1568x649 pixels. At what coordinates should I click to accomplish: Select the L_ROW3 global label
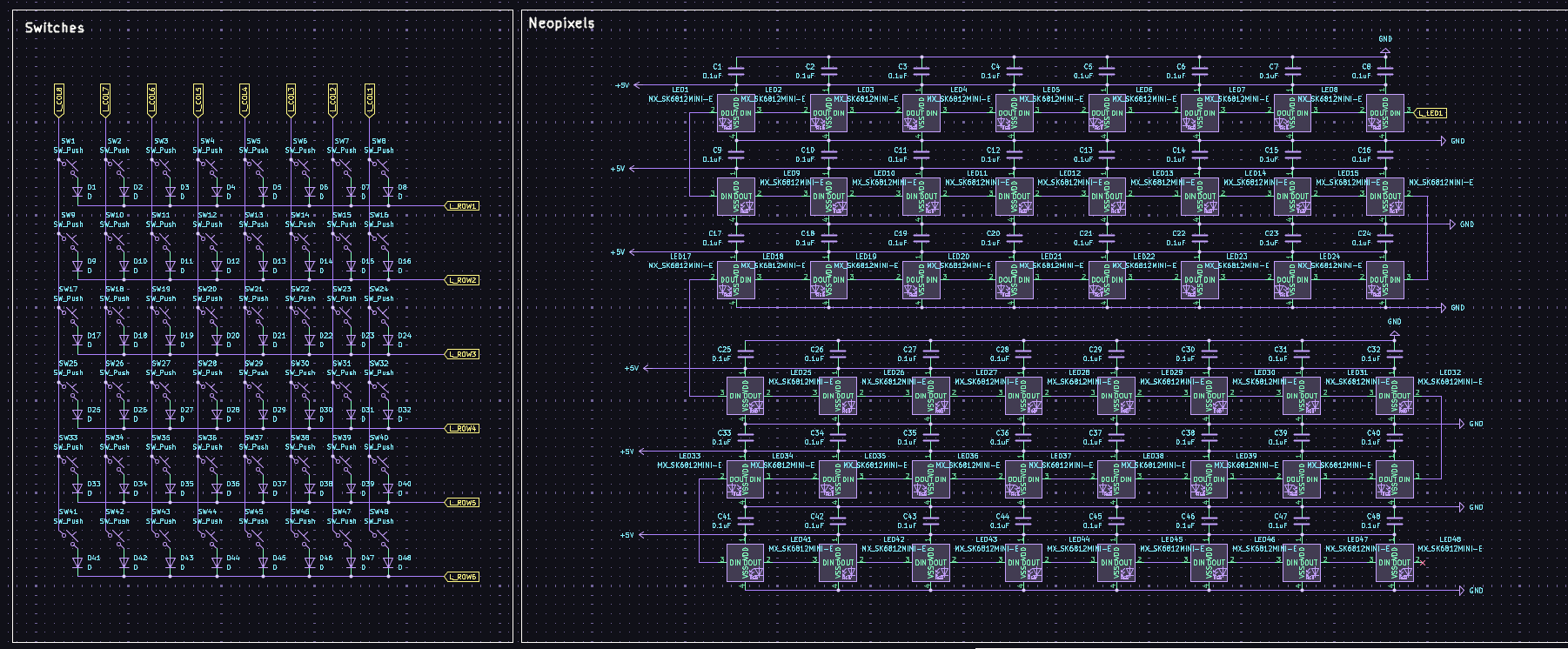[x=462, y=354]
